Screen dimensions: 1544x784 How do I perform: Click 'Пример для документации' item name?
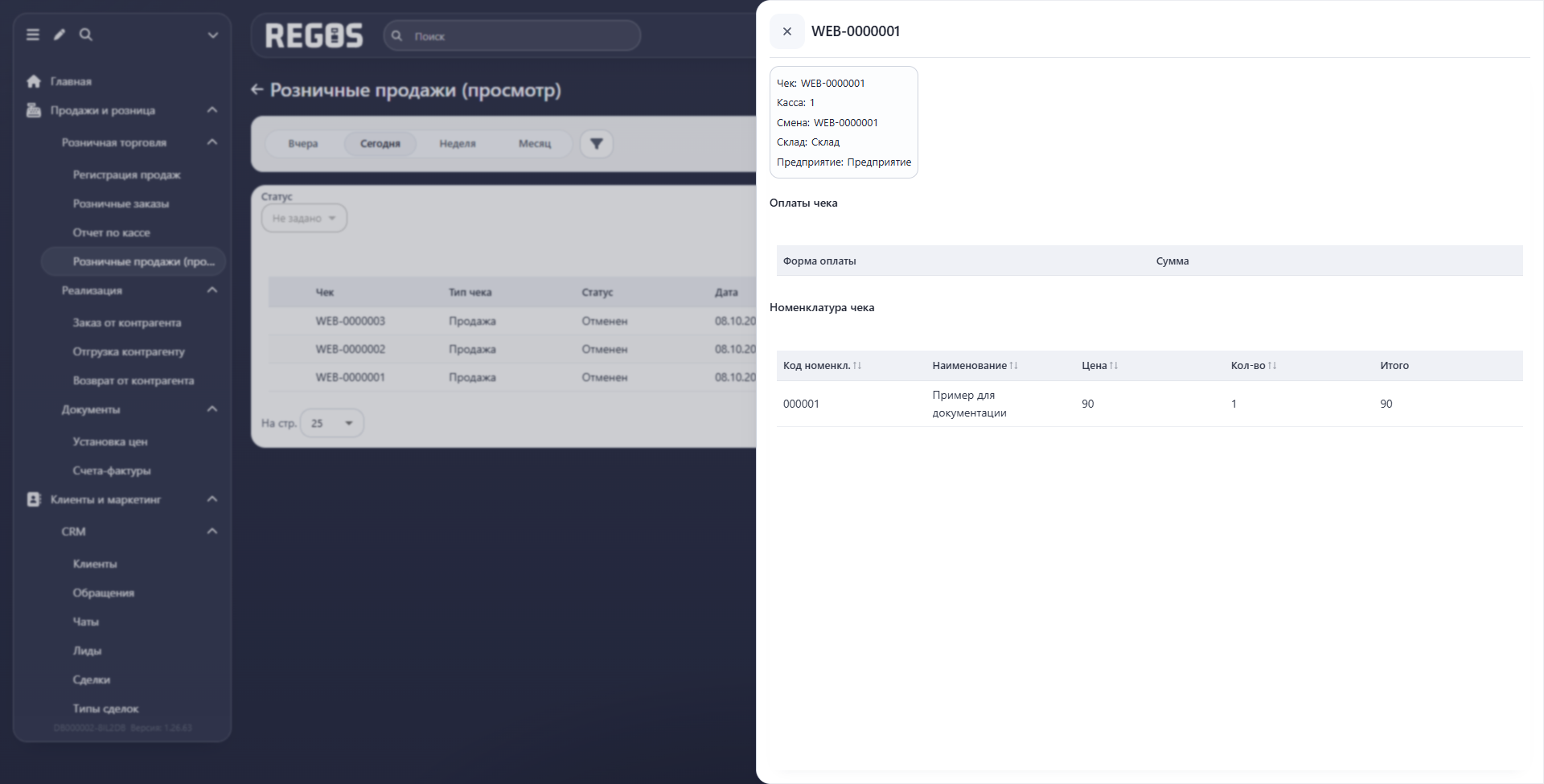(969, 404)
